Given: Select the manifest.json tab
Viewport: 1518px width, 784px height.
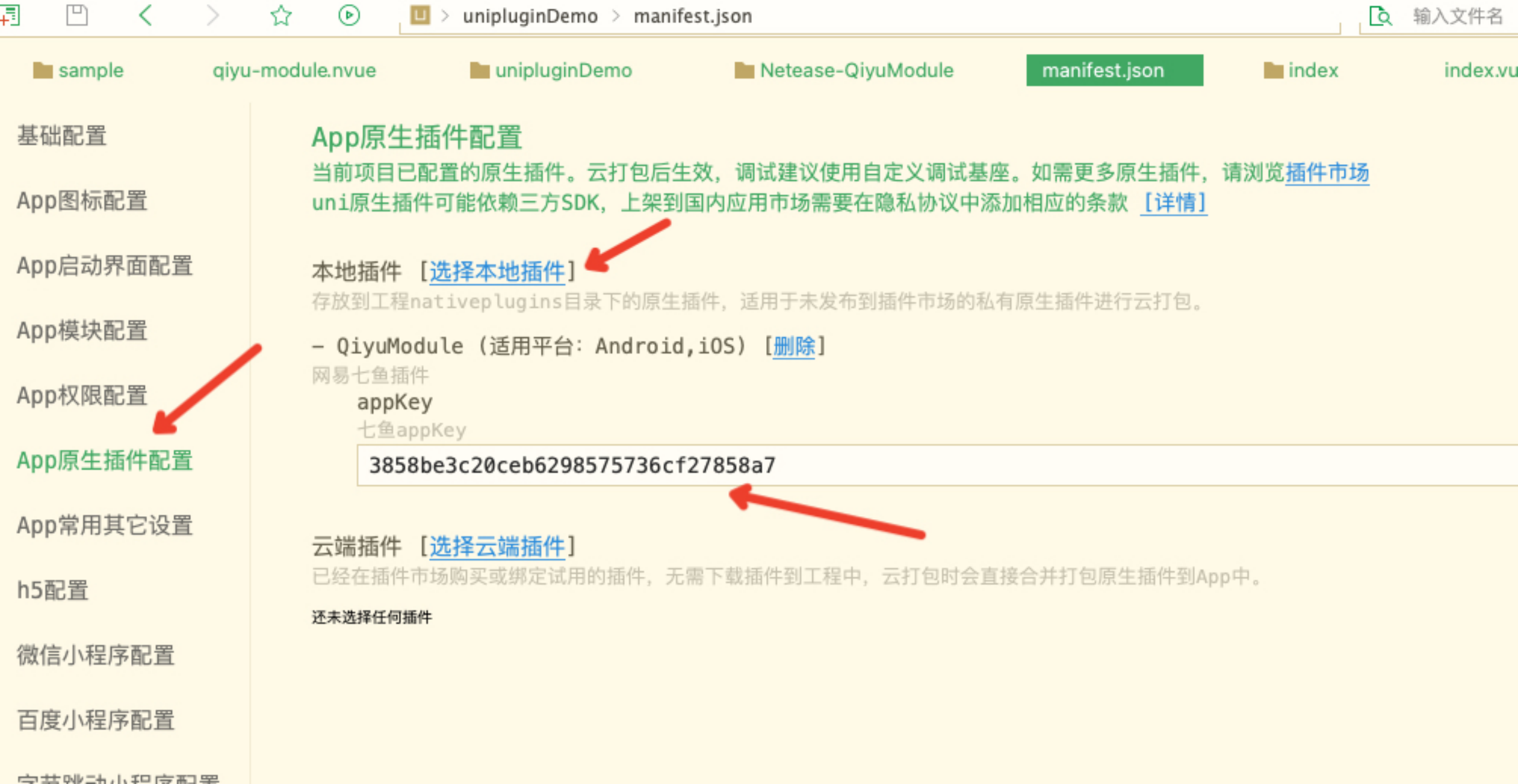Looking at the screenshot, I should coord(1115,71).
